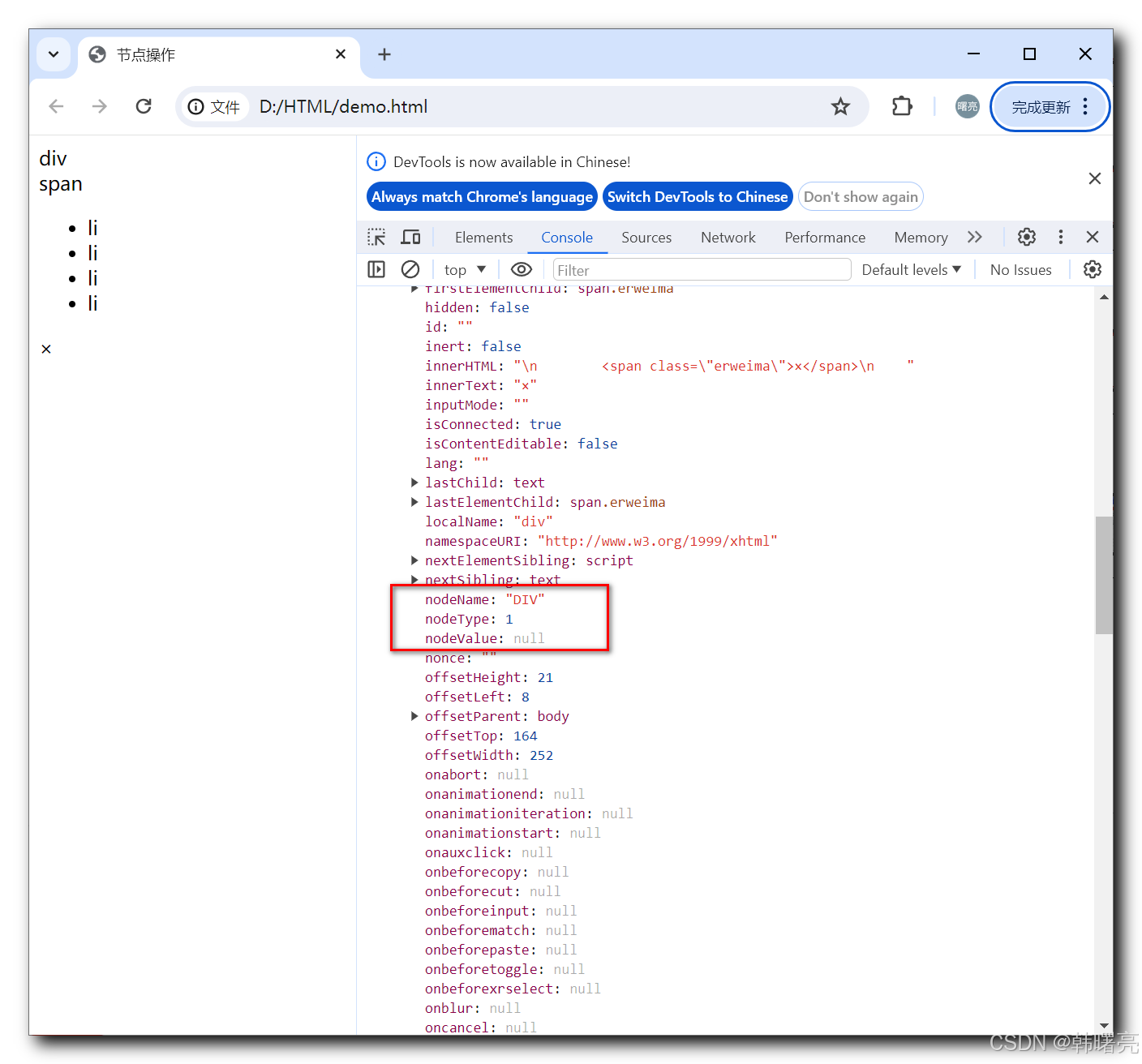This screenshot has width=1142, height=1064.
Task: Expand the lastChild: text property
Action: click(x=414, y=483)
